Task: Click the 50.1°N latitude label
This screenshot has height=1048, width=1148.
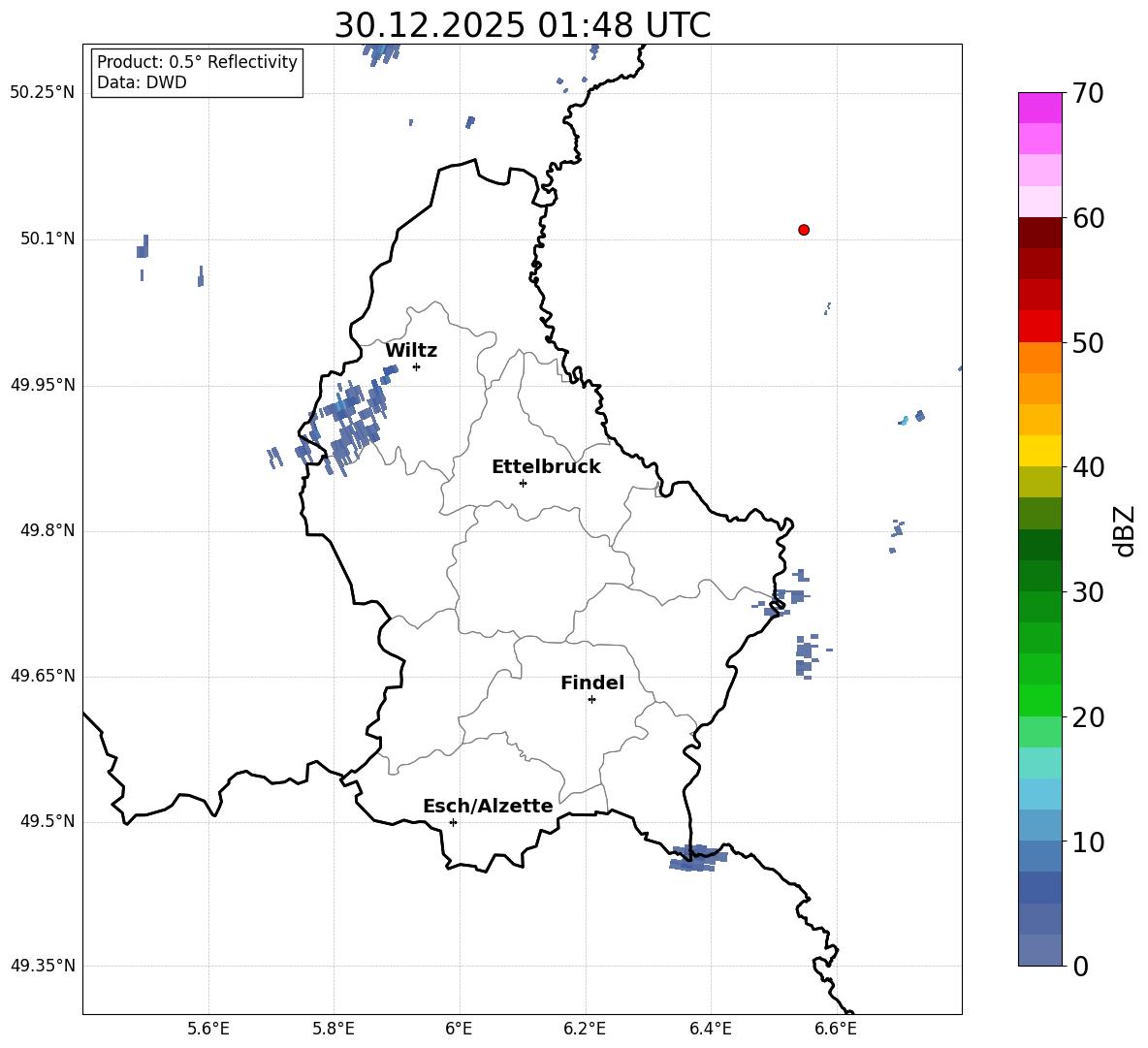Action: [48, 239]
